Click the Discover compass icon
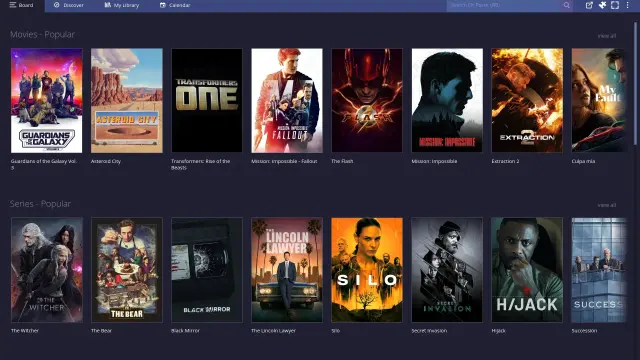640x360 pixels. click(x=57, y=5)
